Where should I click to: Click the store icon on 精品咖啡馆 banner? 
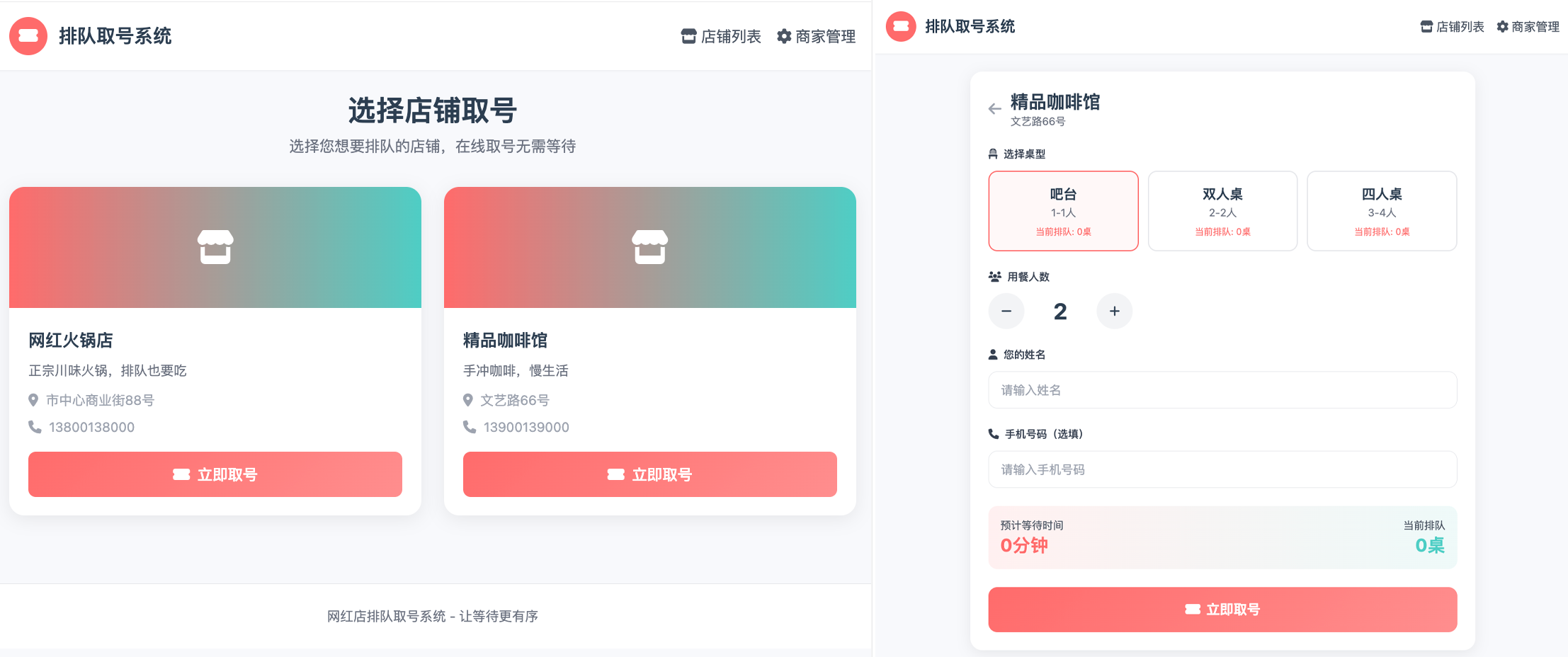650,247
